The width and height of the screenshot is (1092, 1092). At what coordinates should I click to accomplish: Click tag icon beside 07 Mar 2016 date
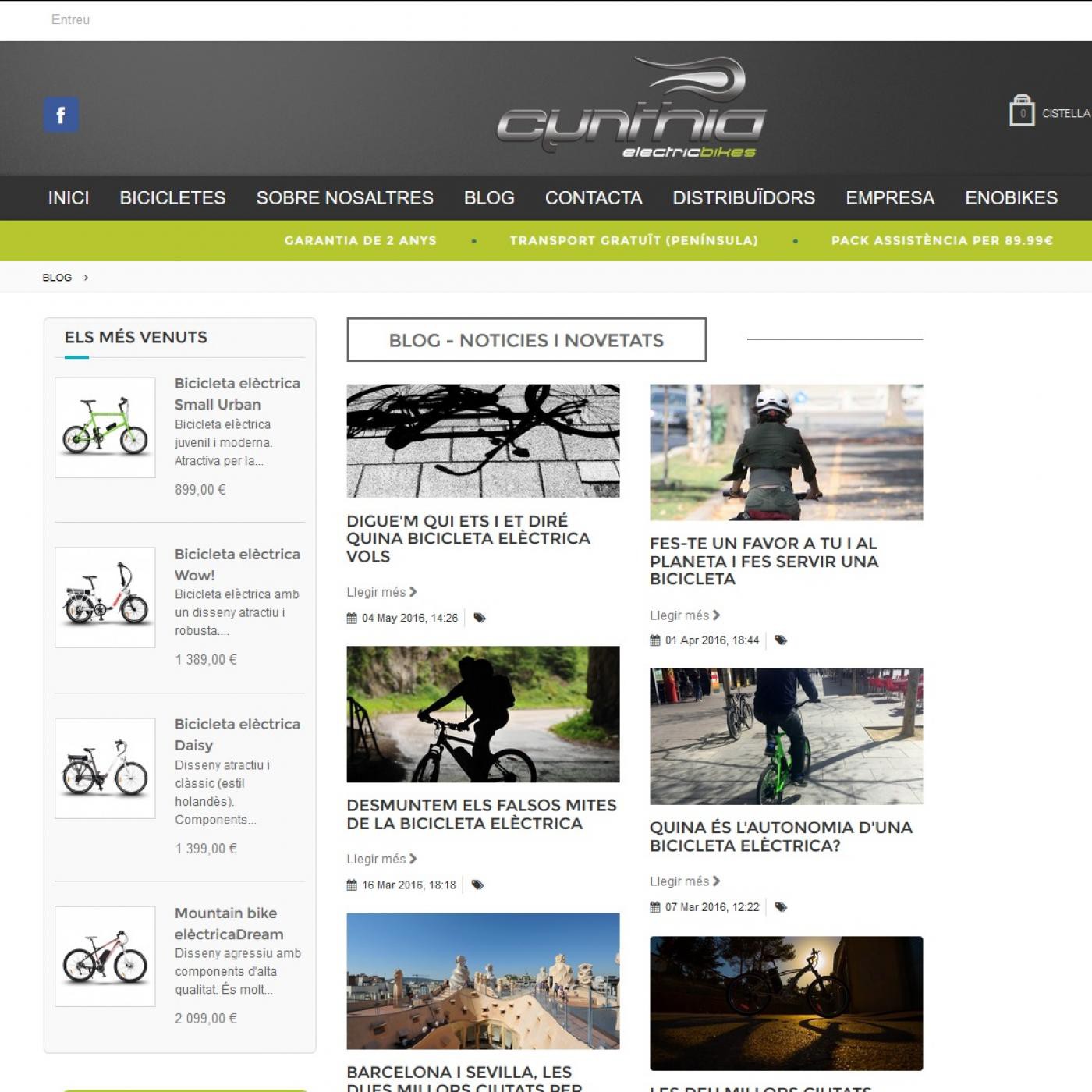click(781, 907)
